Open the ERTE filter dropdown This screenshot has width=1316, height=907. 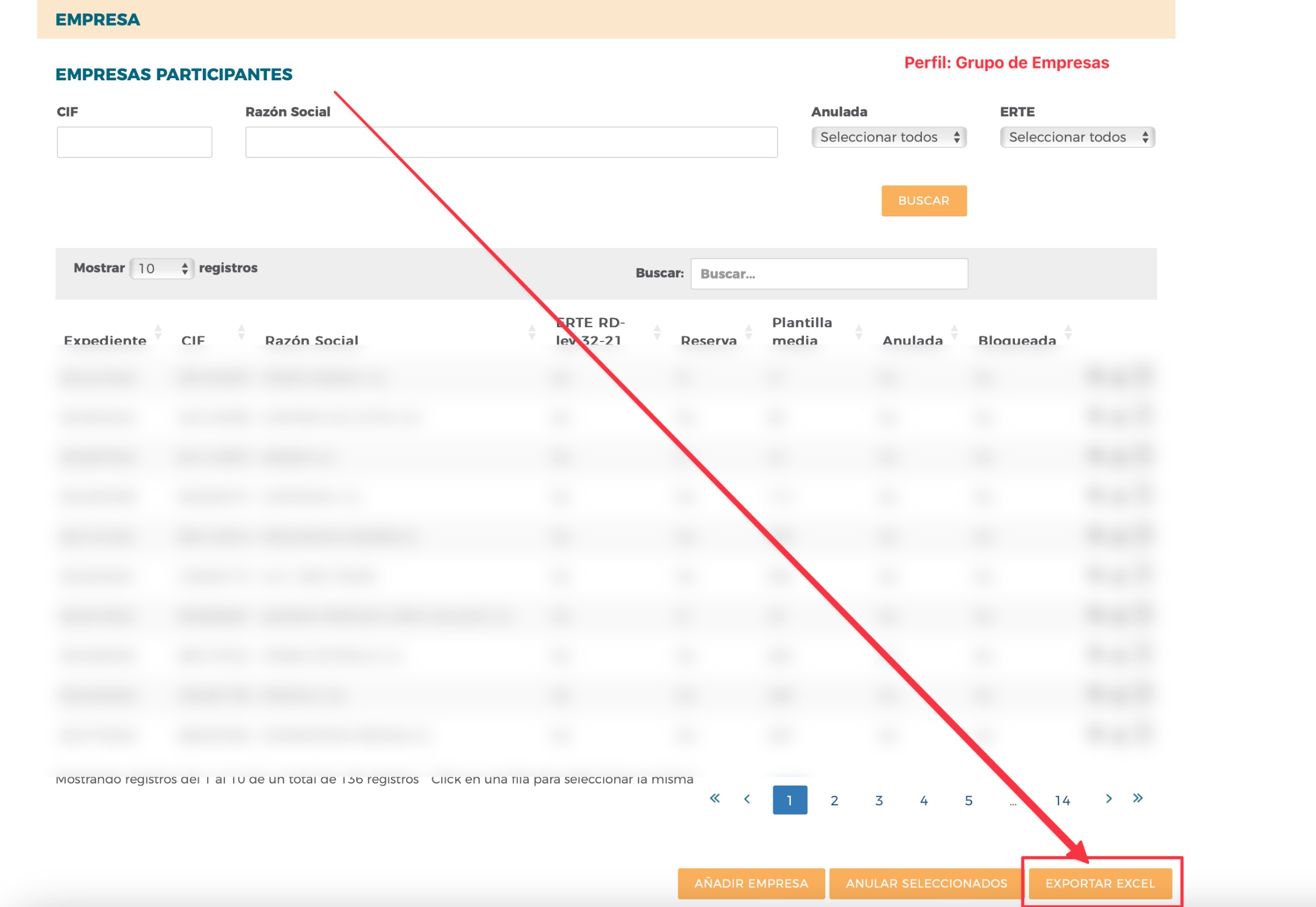tap(1077, 137)
